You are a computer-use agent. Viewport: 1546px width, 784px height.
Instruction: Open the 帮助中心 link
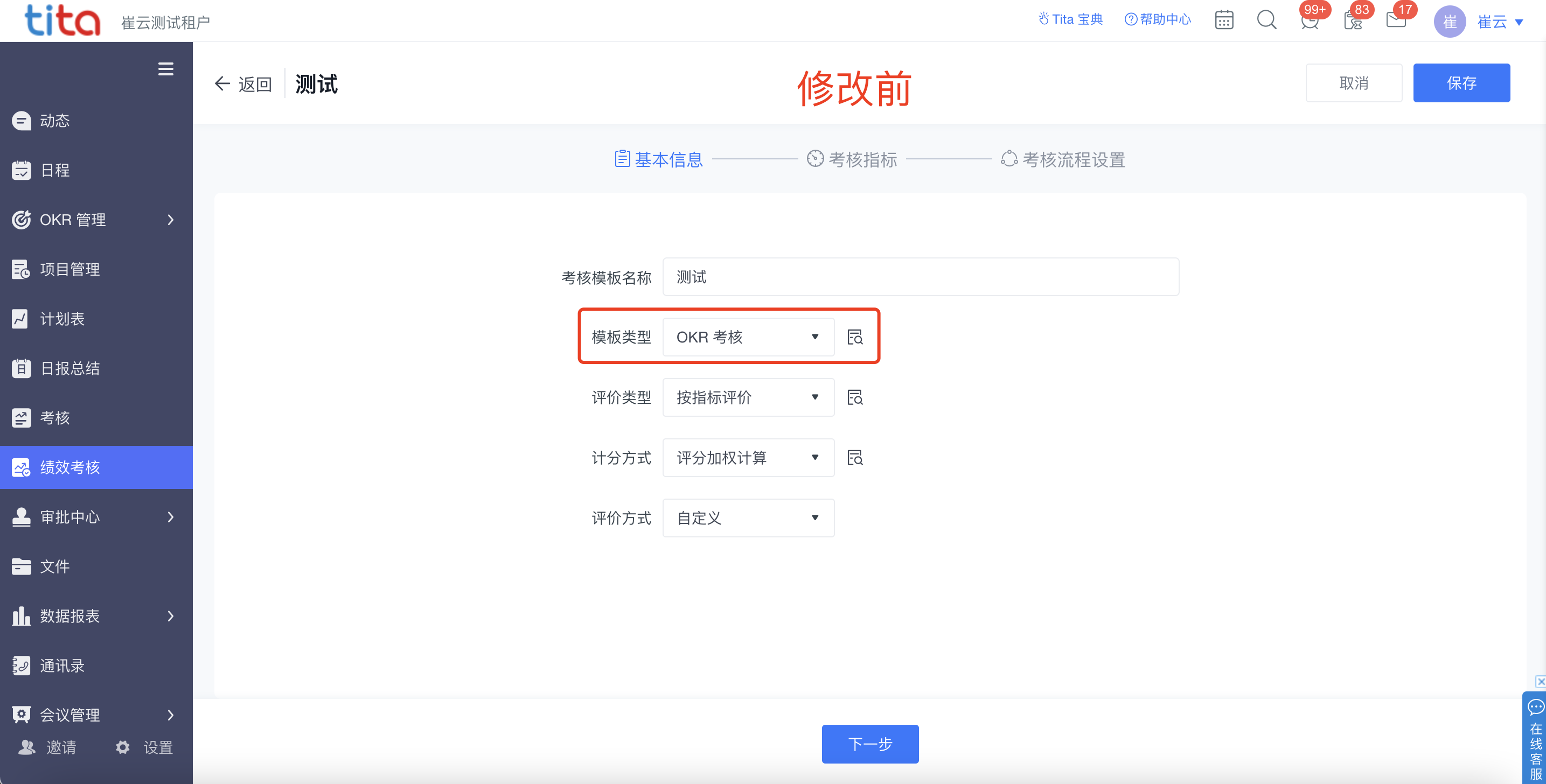1157,19
